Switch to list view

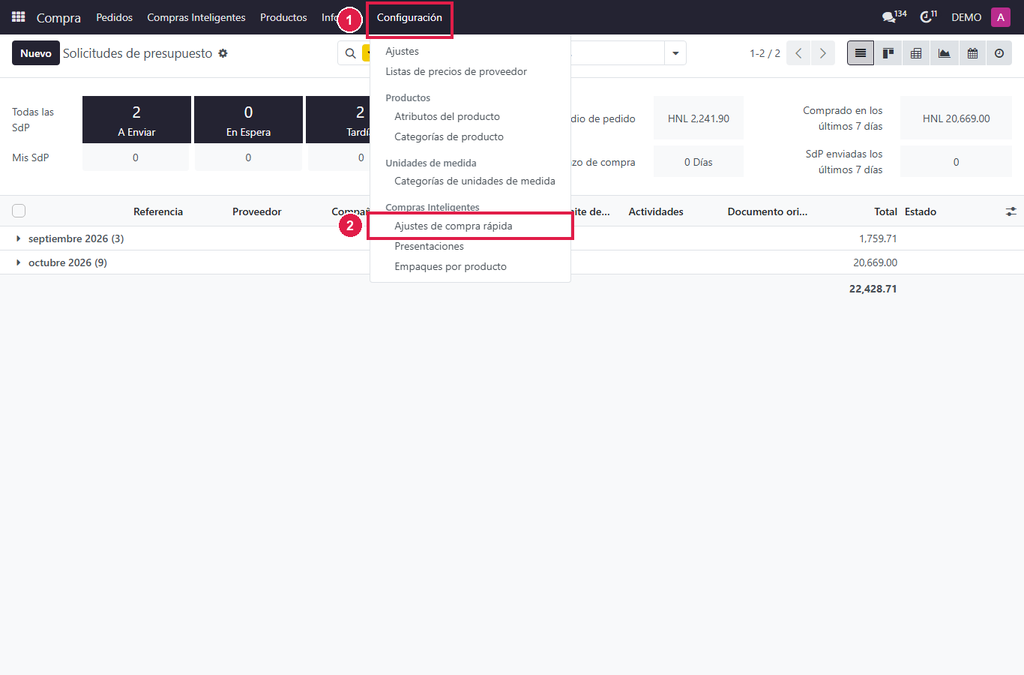coord(860,54)
